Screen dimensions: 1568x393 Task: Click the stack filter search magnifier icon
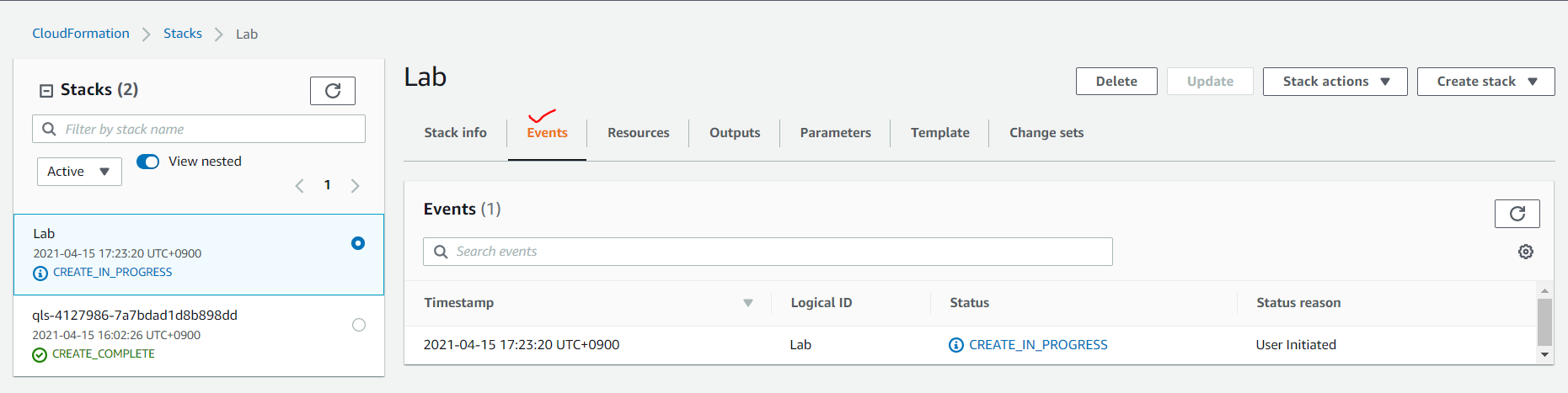49,129
